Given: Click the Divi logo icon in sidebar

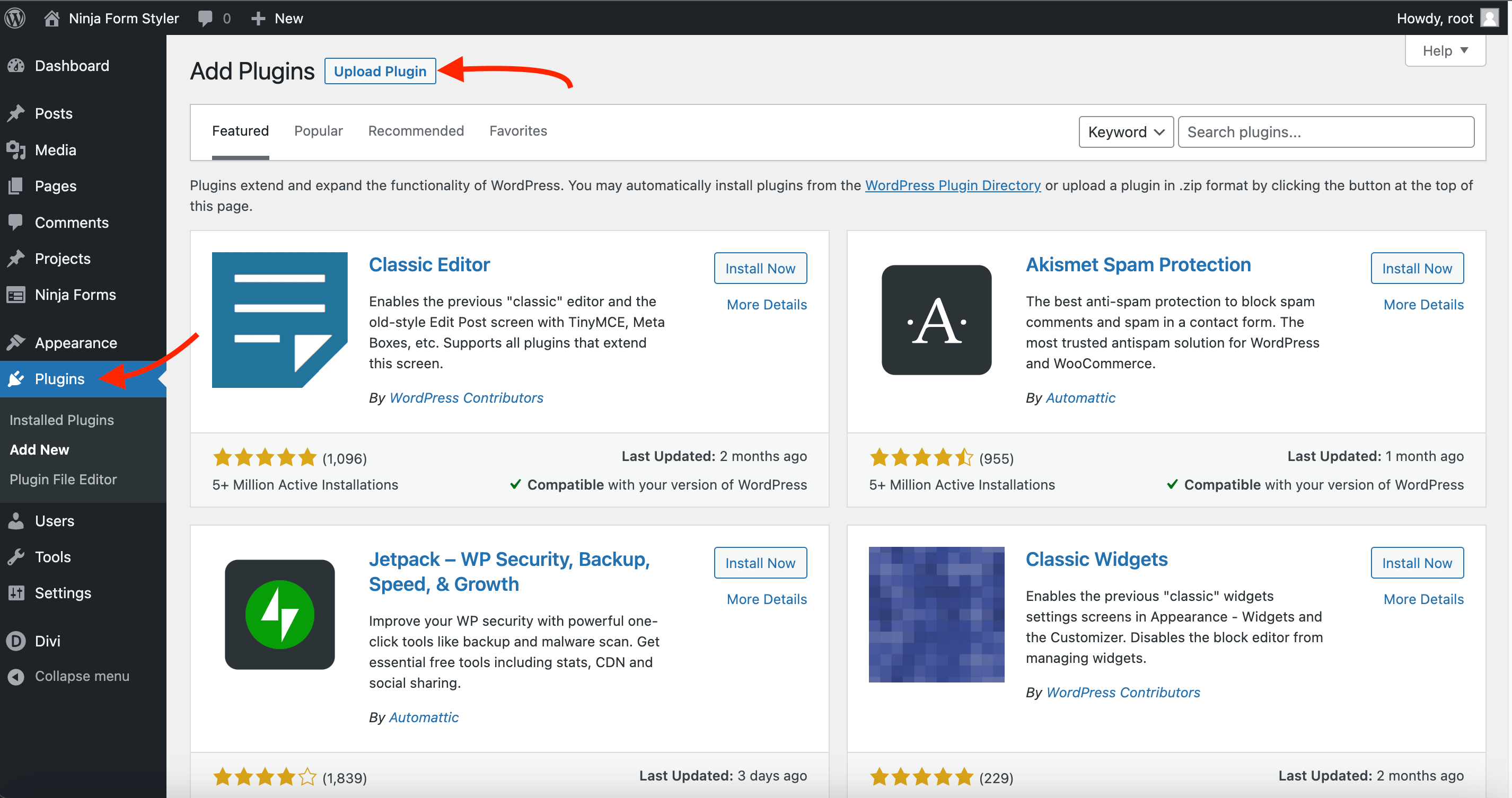Looking at the screenshot, I should (16, 641).
